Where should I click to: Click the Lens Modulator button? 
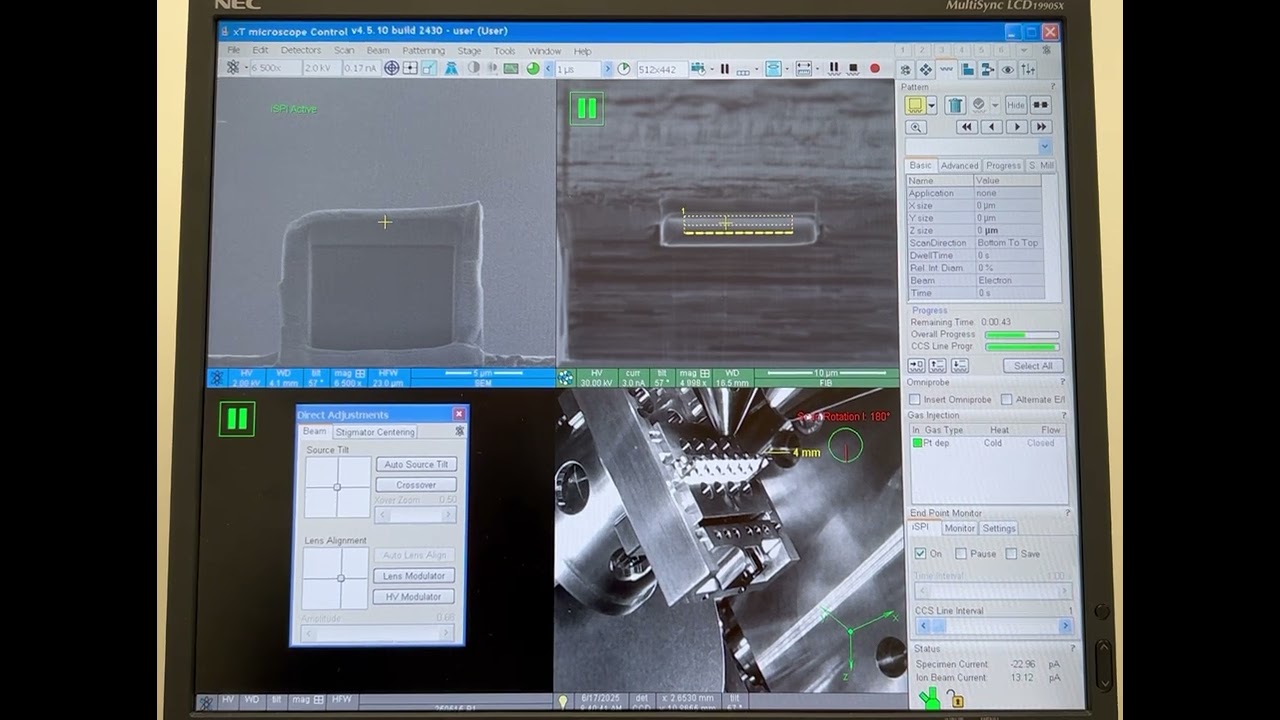tap(414, 576)
